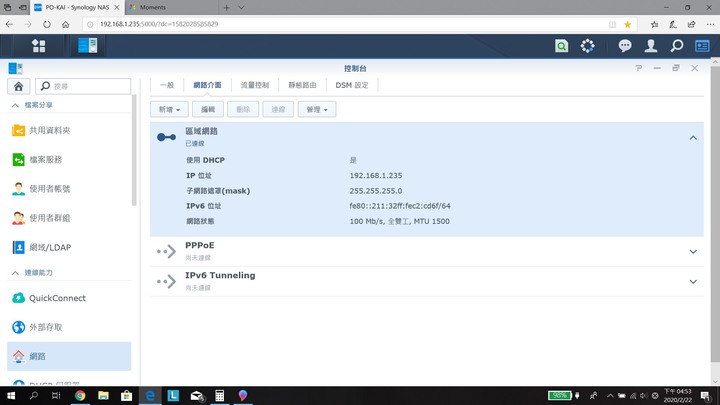Open Chrome from the Windows taskbar
This screenshot has height=405, width=720.
point(80,395)
